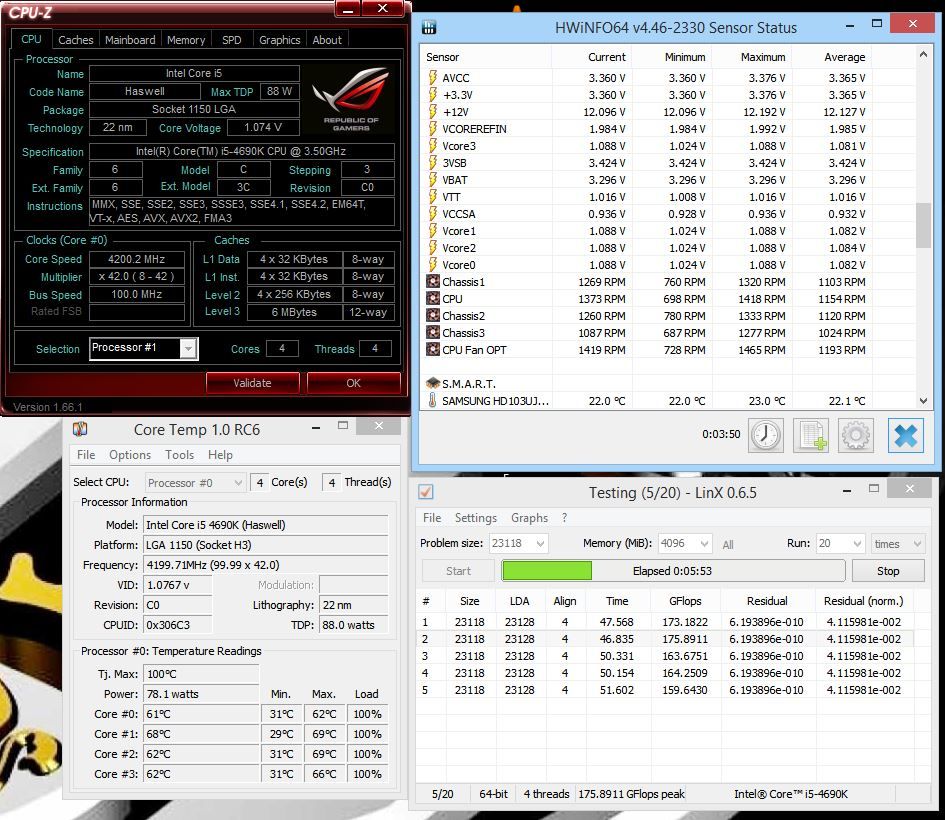Click HWiNFO scrollbar up arrow

tap(923, 54)
